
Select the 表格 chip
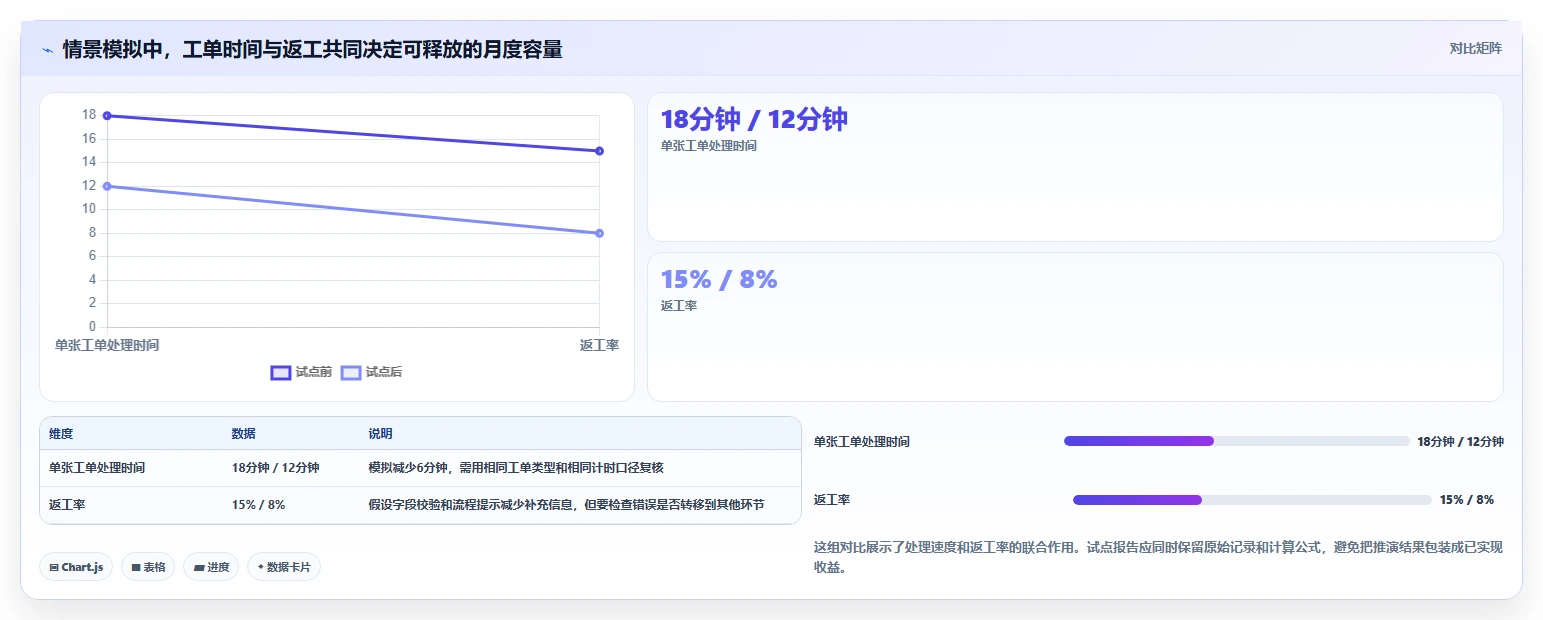[x=148, y=567]
